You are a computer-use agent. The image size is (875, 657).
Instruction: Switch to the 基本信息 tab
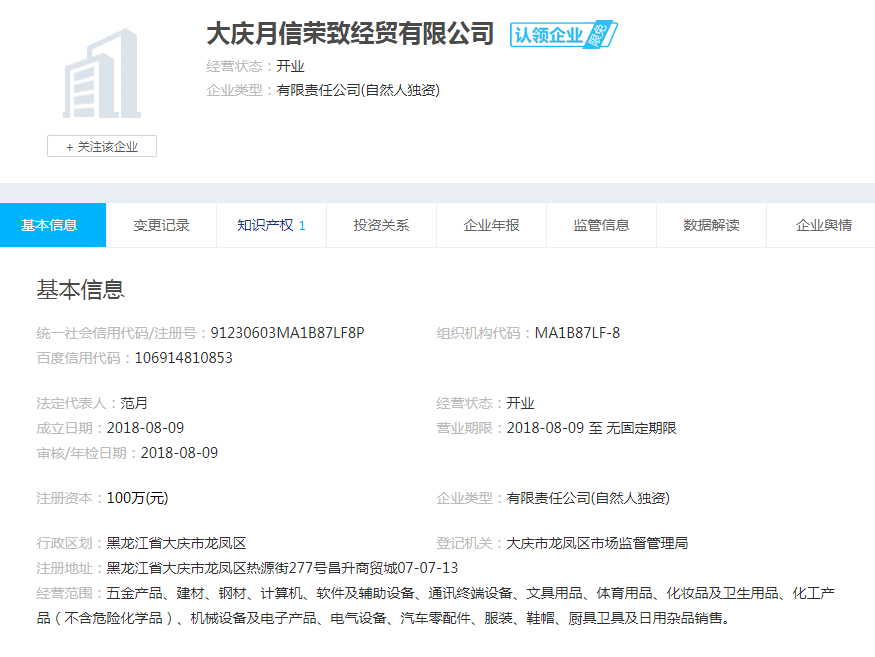pyautogui.click(x=49, y=225)
